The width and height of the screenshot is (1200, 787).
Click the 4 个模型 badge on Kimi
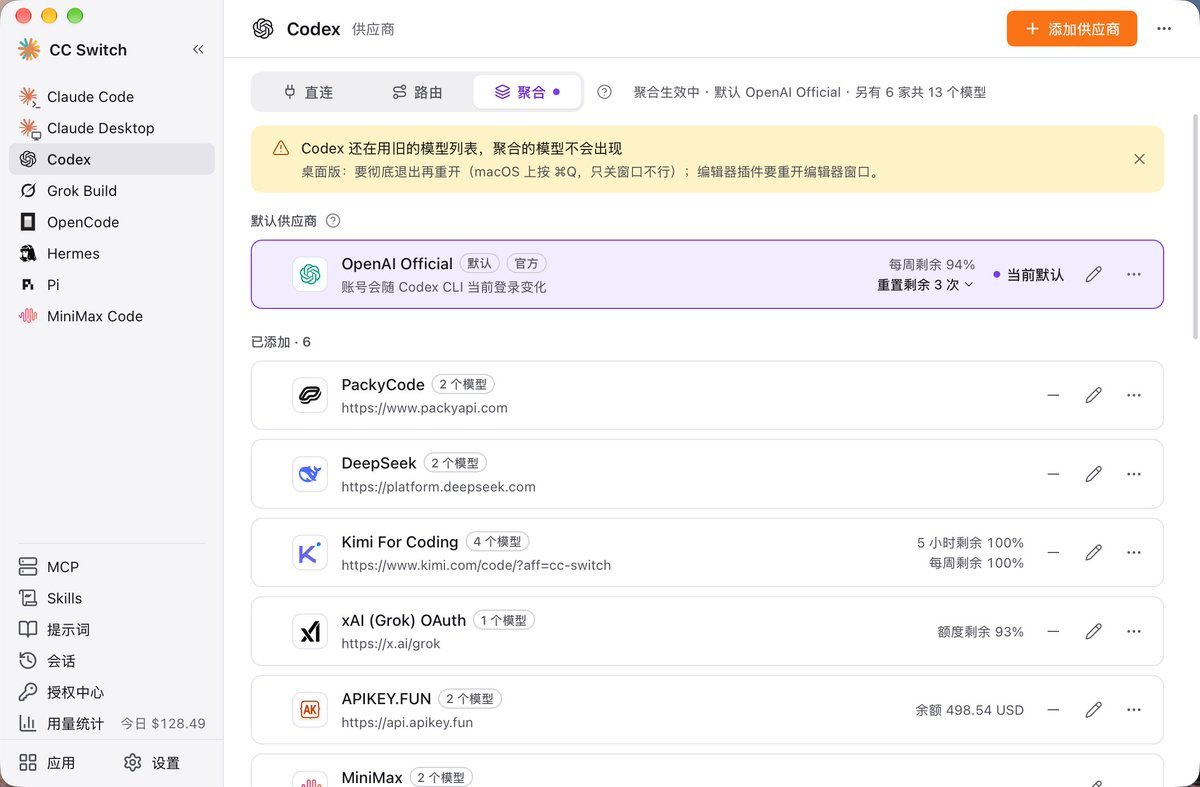[x=497, y=542]
